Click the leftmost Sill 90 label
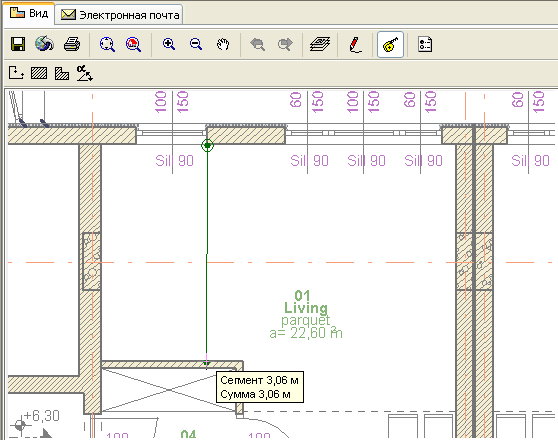Viewport: 558px width, 440px height. tap(174, 161)
